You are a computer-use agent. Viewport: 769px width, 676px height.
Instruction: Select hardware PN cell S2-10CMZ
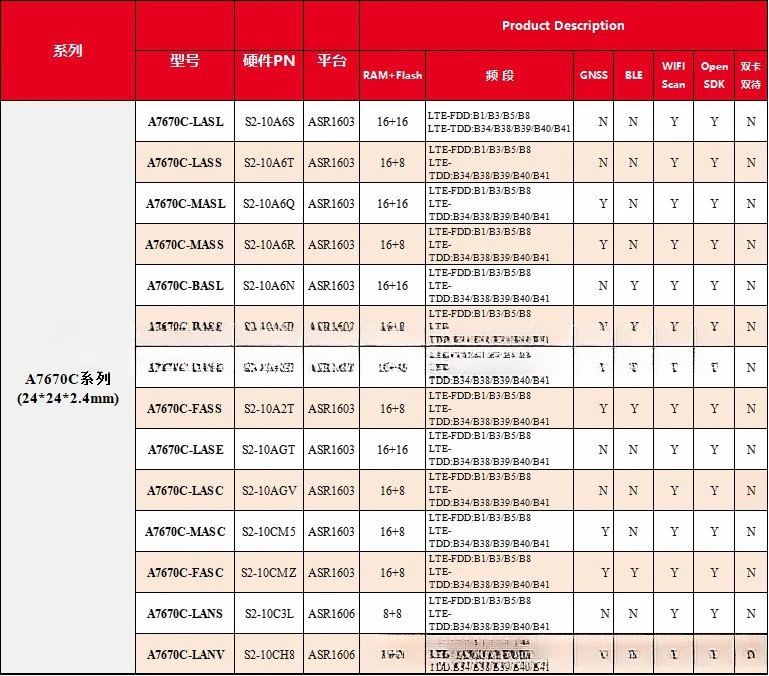point(269,572)
